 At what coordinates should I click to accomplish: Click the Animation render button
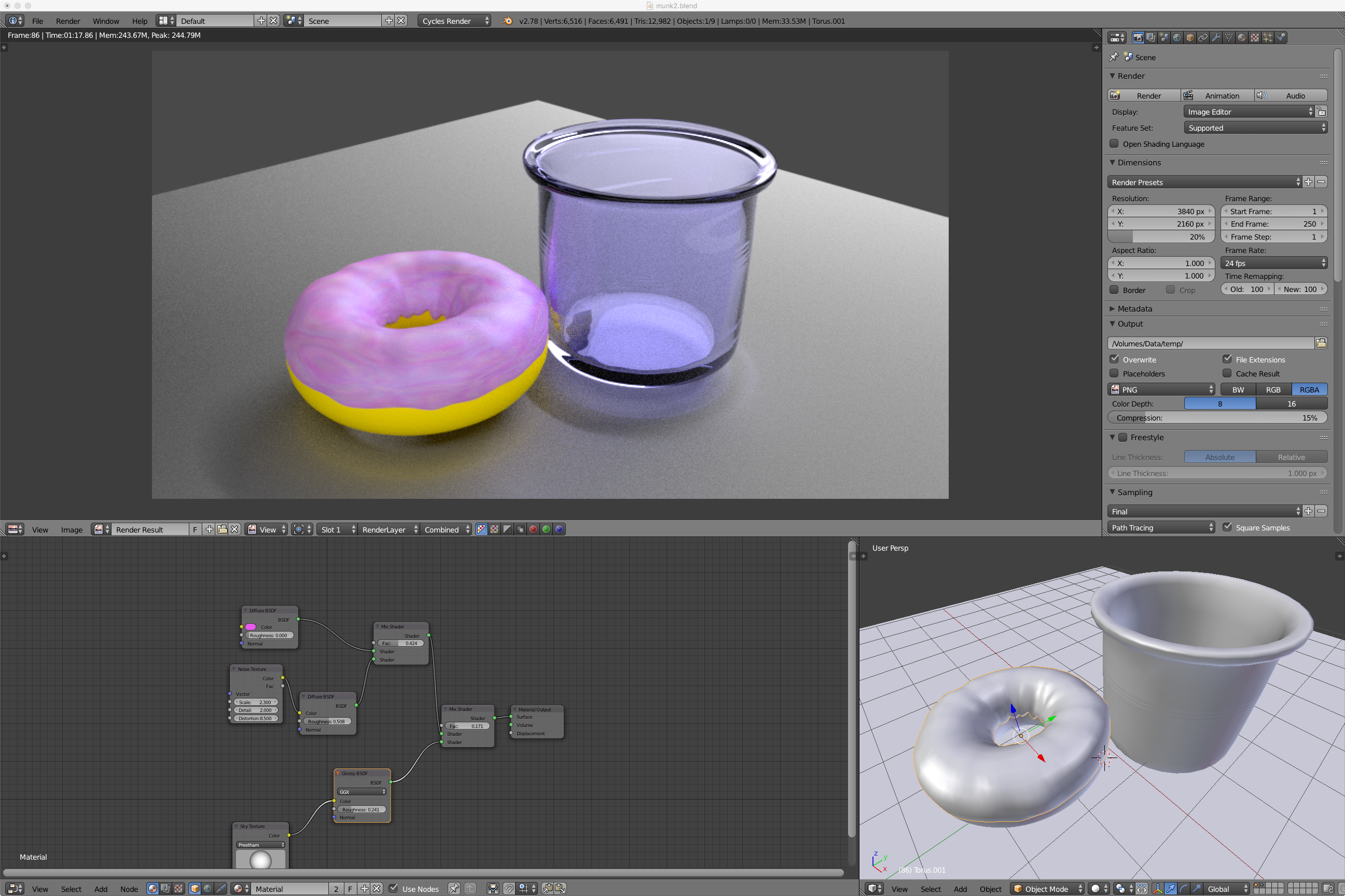[x=1218, y=95]
